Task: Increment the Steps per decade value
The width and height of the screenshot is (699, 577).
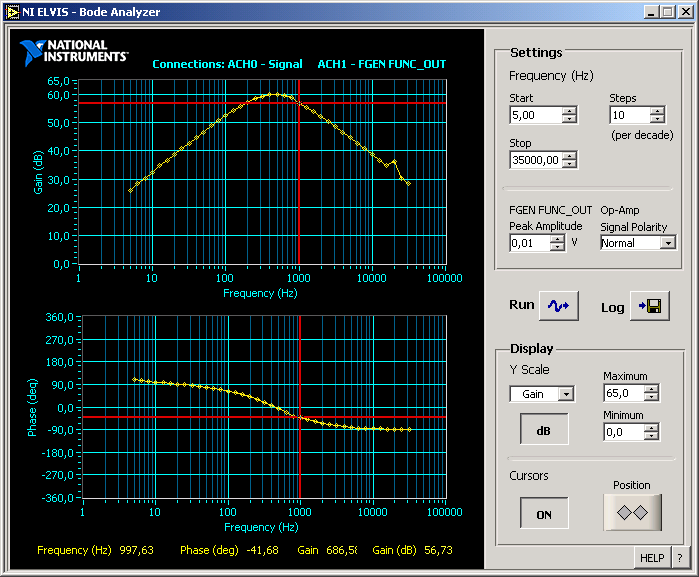Action: (x=657, y=111)
